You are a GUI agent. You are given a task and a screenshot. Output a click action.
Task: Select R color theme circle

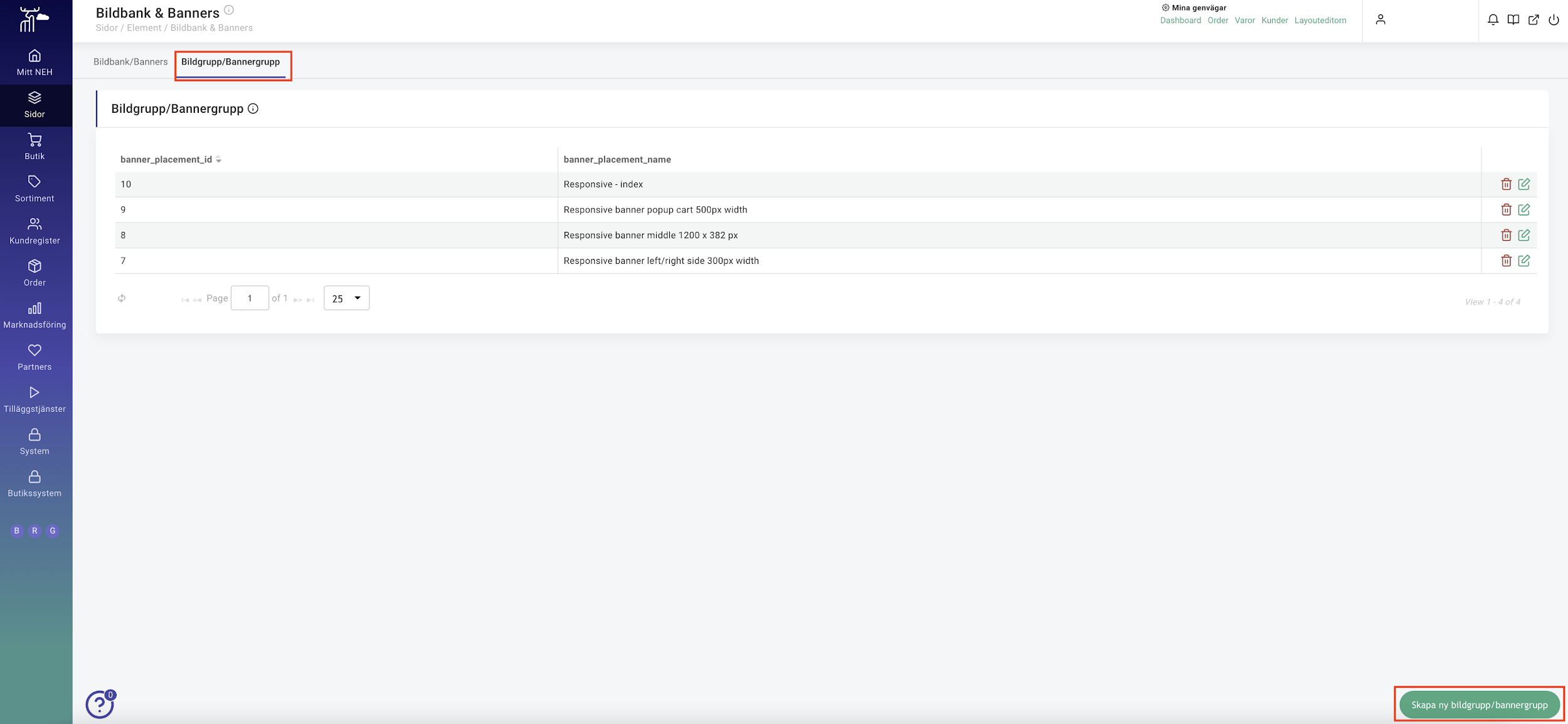pos(34,531)
